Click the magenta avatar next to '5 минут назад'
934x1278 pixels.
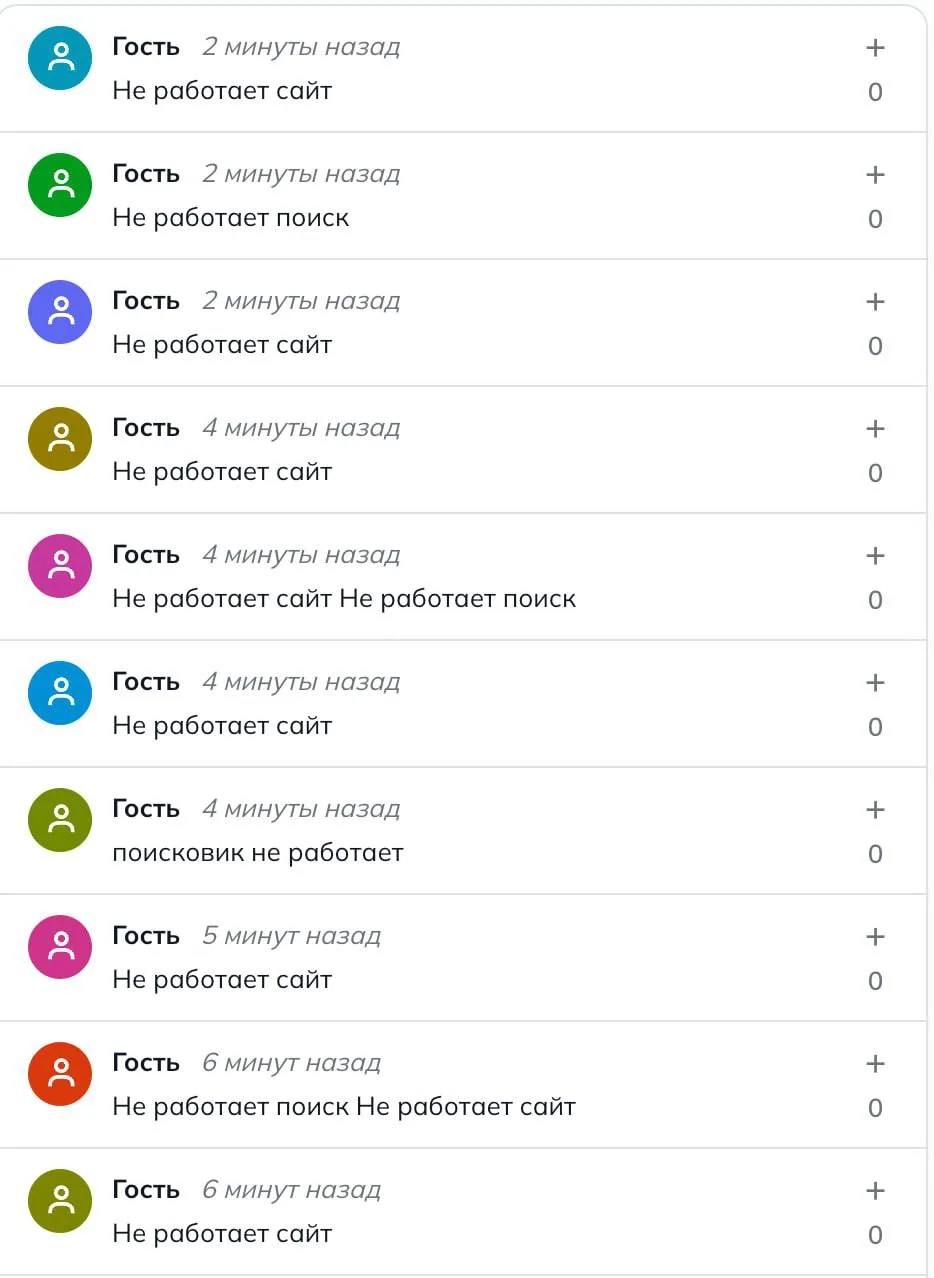[60, 947]
